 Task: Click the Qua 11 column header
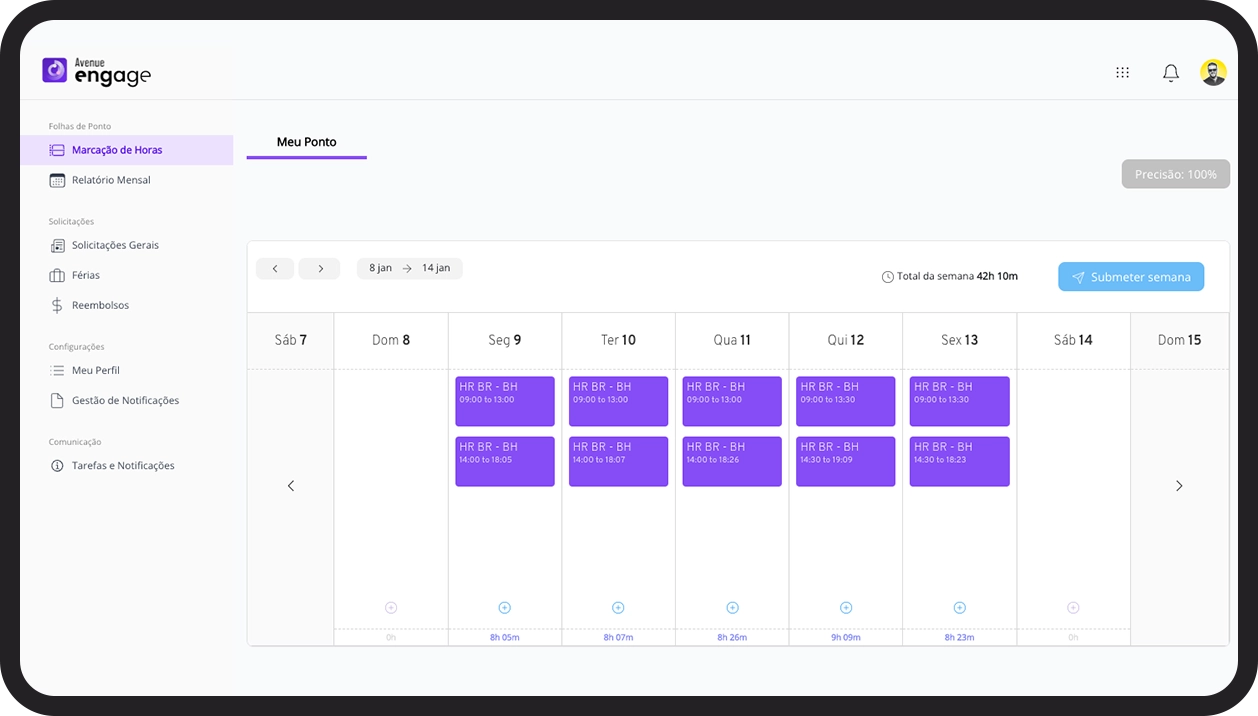click(x=732, y=340)
